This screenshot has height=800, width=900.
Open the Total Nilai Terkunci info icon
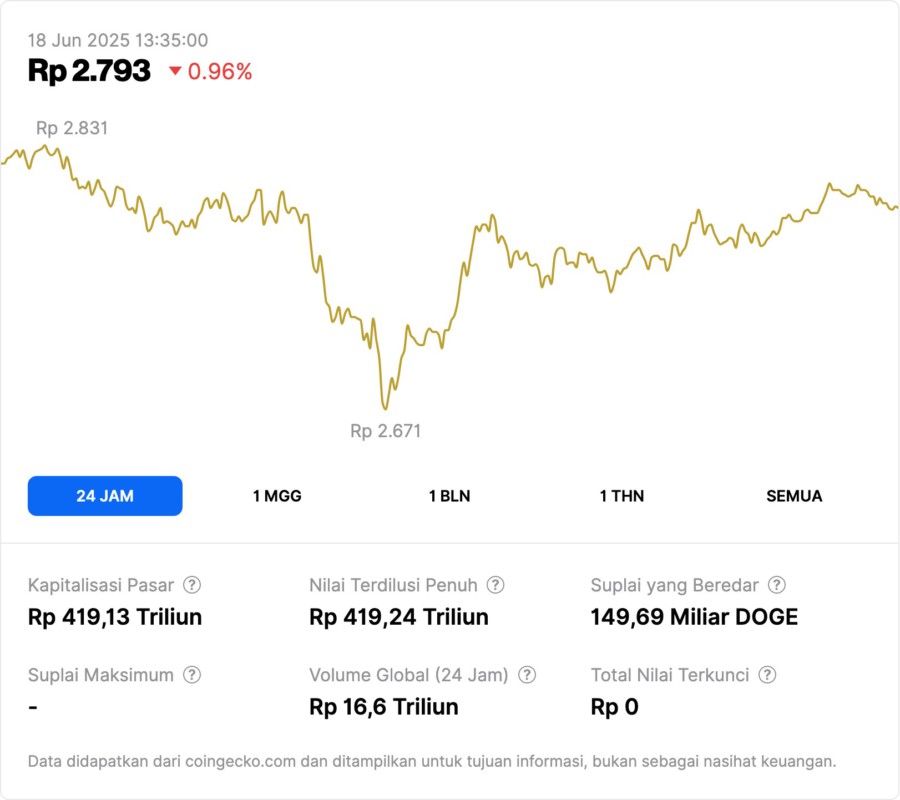(767, 675)
